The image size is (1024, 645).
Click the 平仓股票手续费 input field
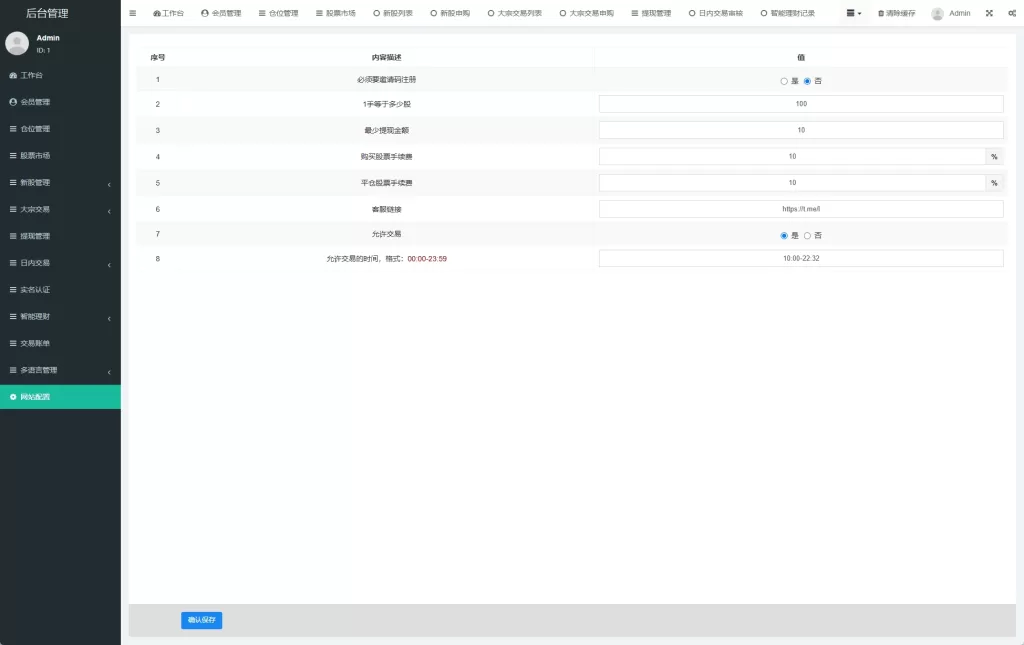792,183
